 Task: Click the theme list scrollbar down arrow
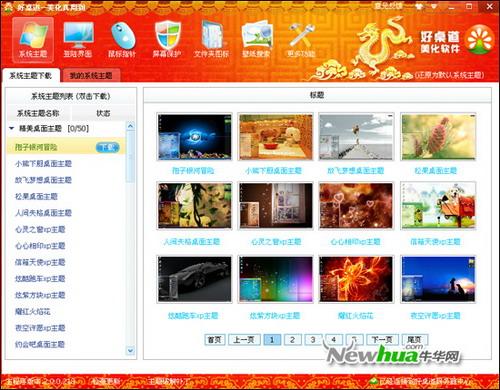point(130,350)
